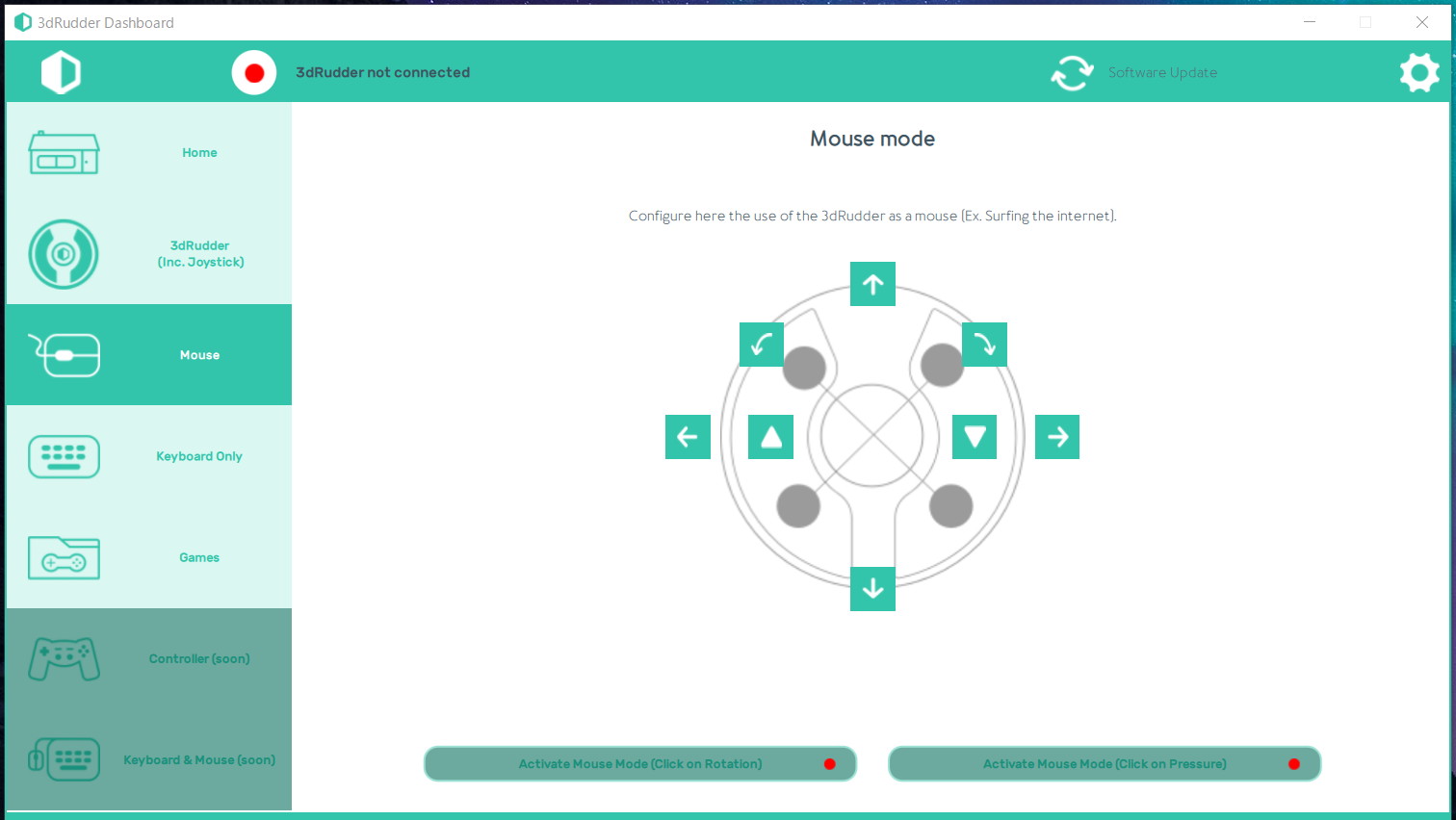Toggle red indicator on Click on Pressure button
1456x820 pixels.
[x=1294, y=764]
